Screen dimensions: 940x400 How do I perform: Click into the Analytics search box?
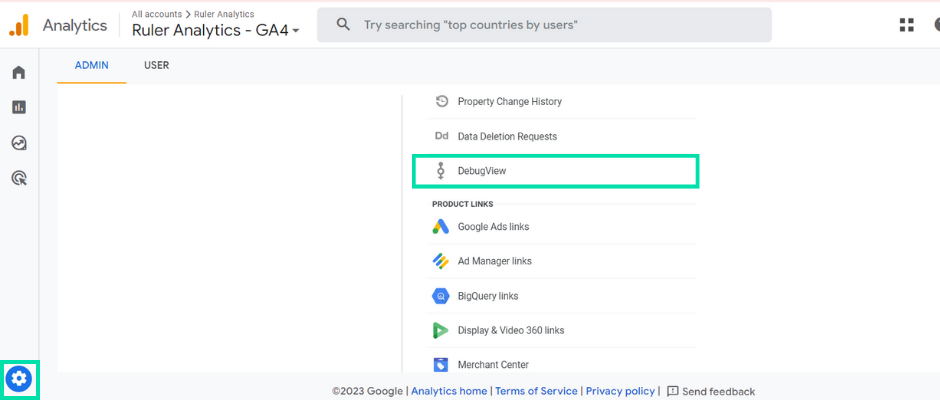tap(544, 25)
